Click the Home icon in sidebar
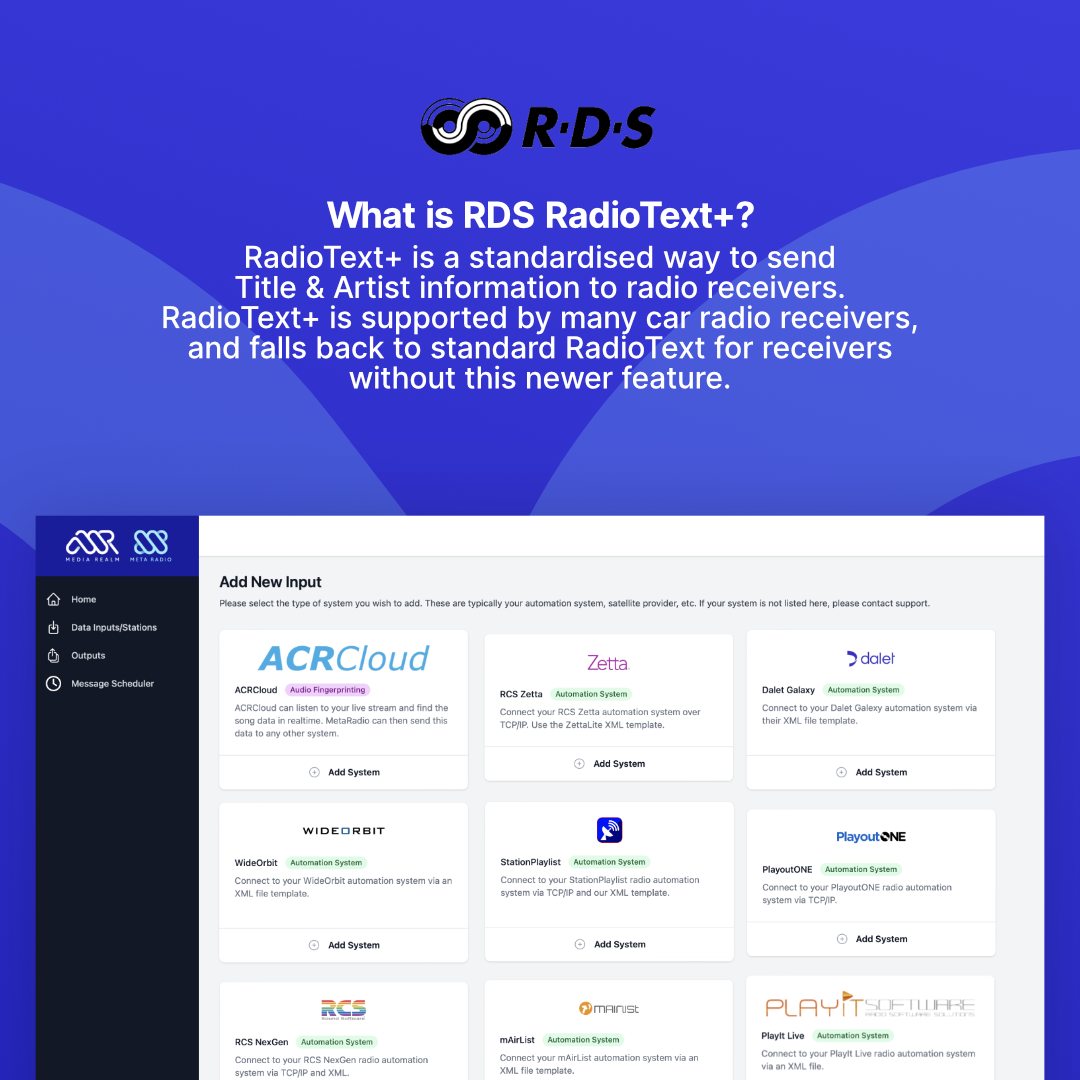Viewport: 1080px width, 1080px height. pyautogui.click(x=53, y=599)
